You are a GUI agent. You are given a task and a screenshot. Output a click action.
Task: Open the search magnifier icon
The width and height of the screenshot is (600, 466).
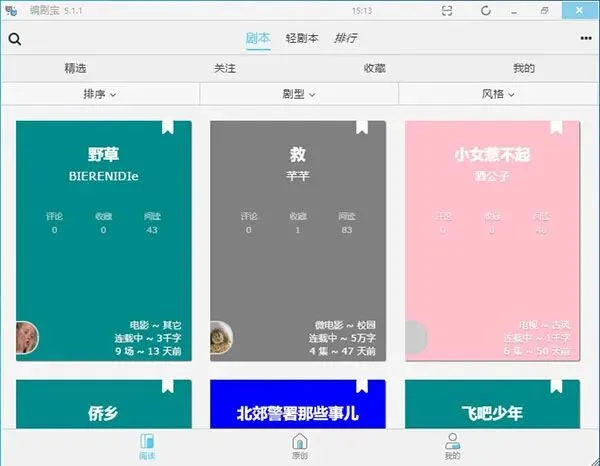tap(15, 39)
